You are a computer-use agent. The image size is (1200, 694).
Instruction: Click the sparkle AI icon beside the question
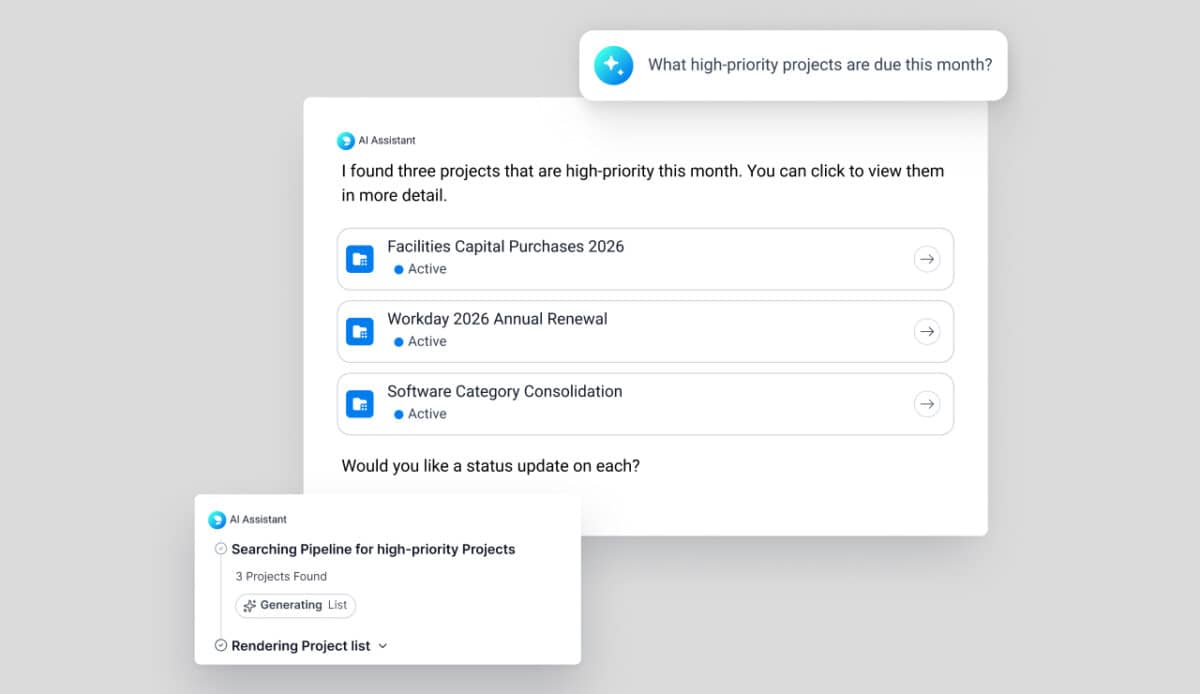pos(613,66)
